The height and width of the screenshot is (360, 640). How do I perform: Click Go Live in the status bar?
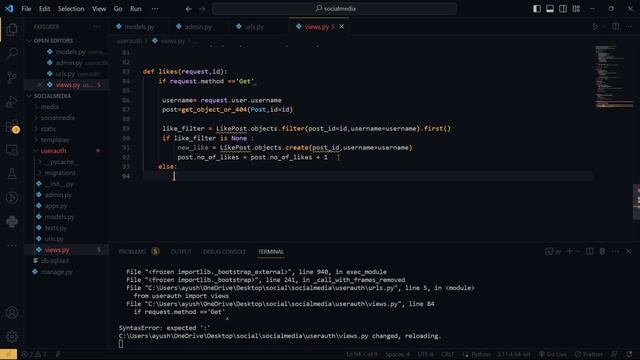pos(553,354)
